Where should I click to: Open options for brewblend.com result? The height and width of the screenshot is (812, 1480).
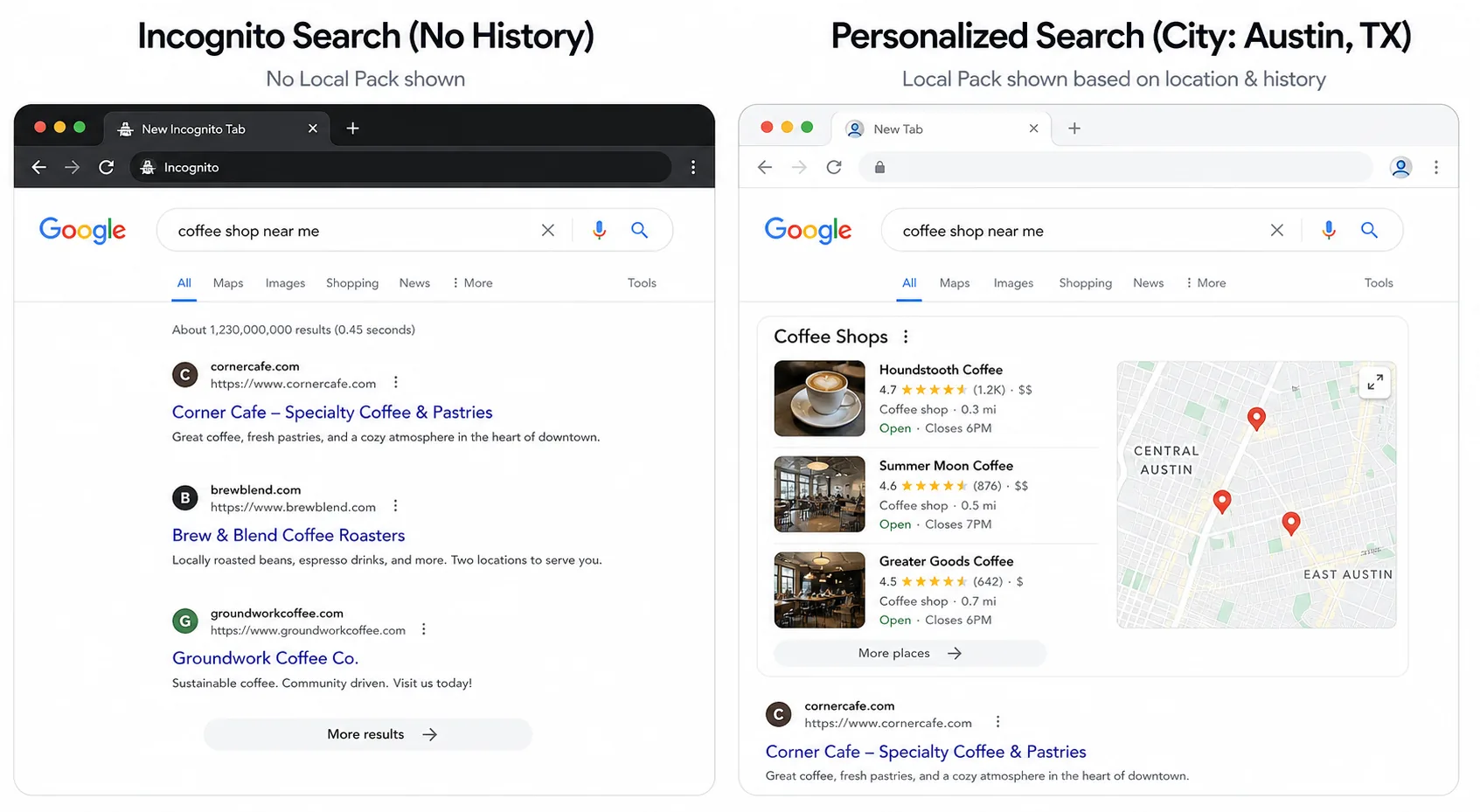395,505
